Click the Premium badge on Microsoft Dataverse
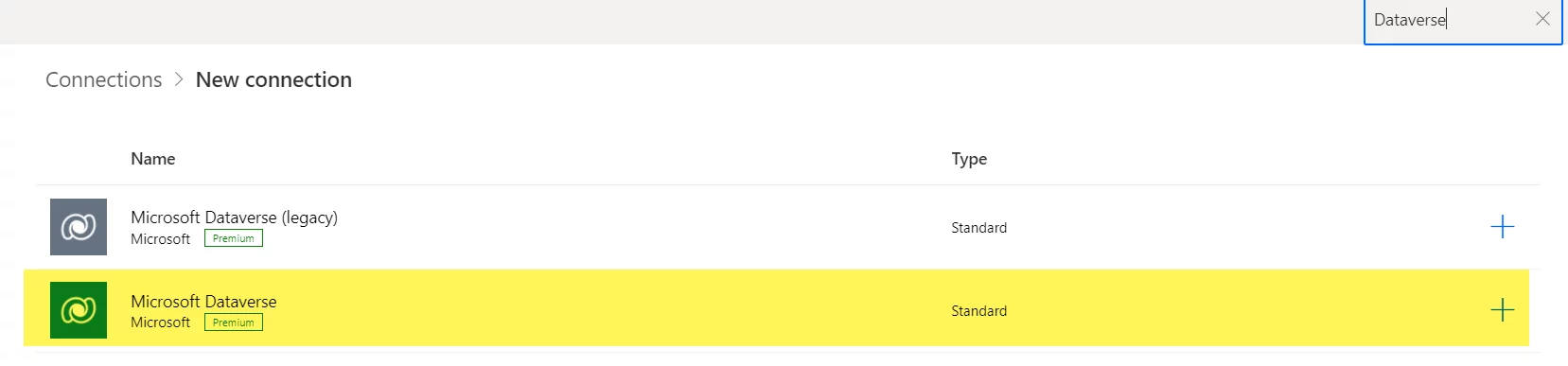Viewport: 1568px width, 366px height. point(234,322)
